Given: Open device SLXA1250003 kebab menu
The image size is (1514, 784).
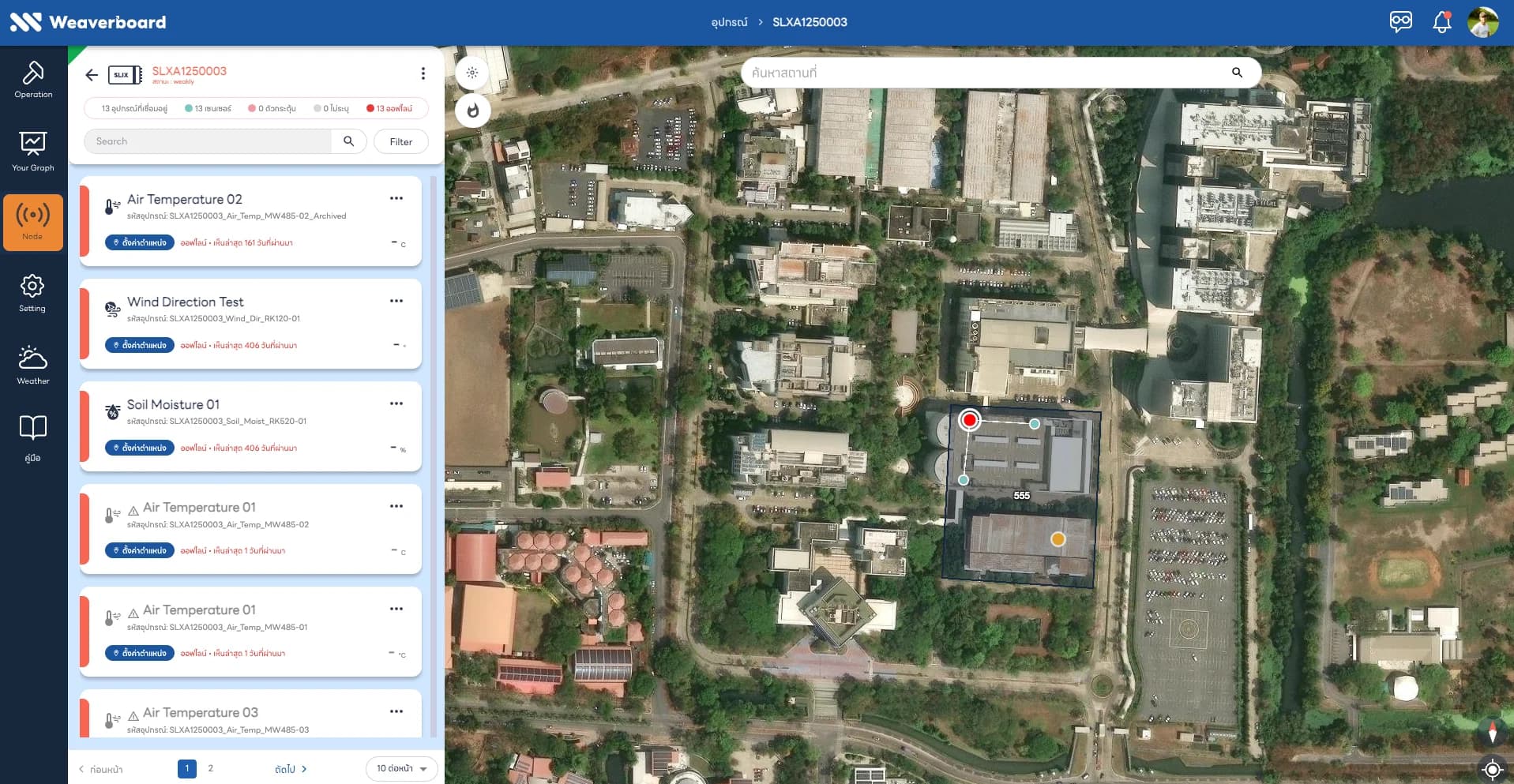Looking at the screenshot, I should (423, 73).
